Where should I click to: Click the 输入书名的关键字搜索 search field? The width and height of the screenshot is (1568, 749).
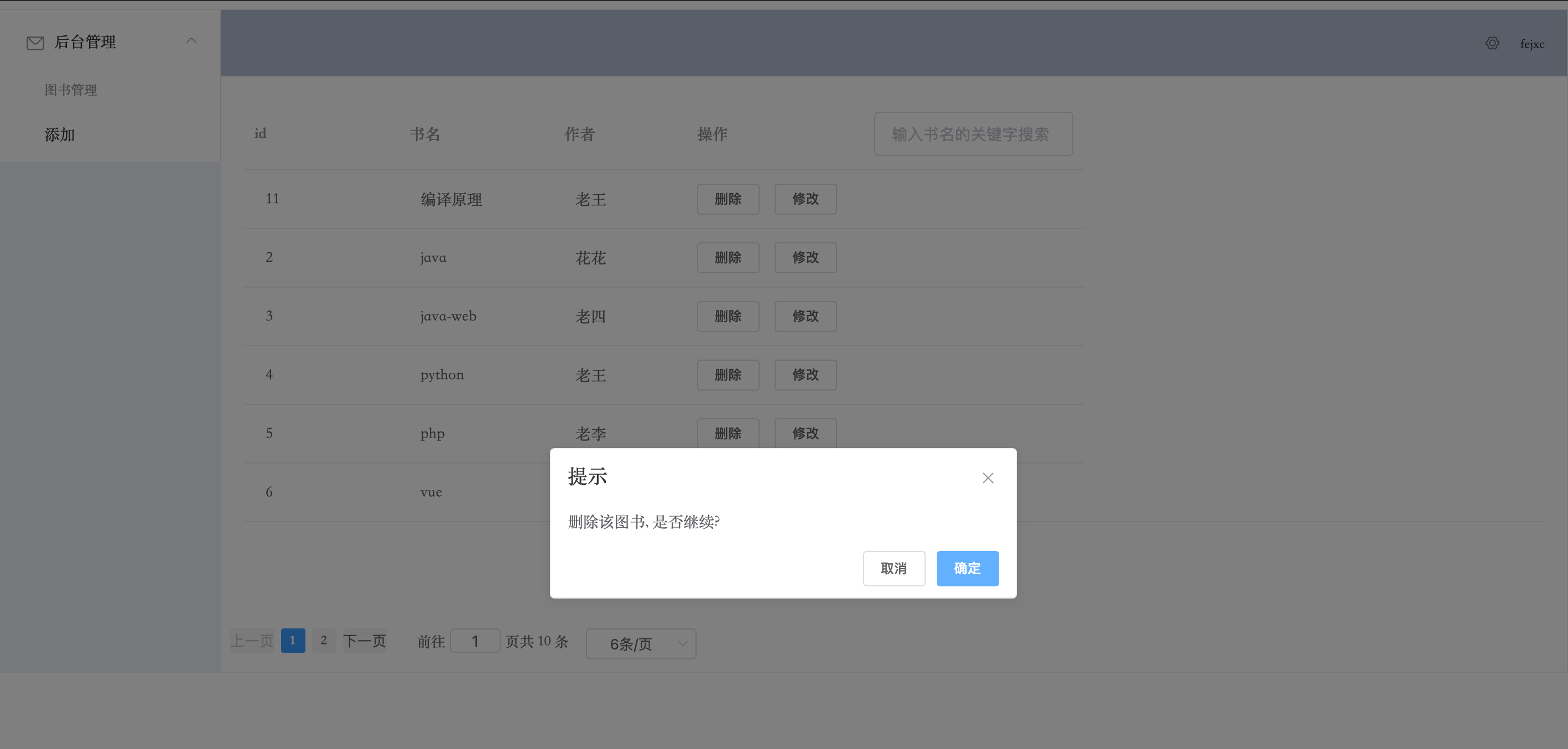pyautogui.click(x=973, y=134)
